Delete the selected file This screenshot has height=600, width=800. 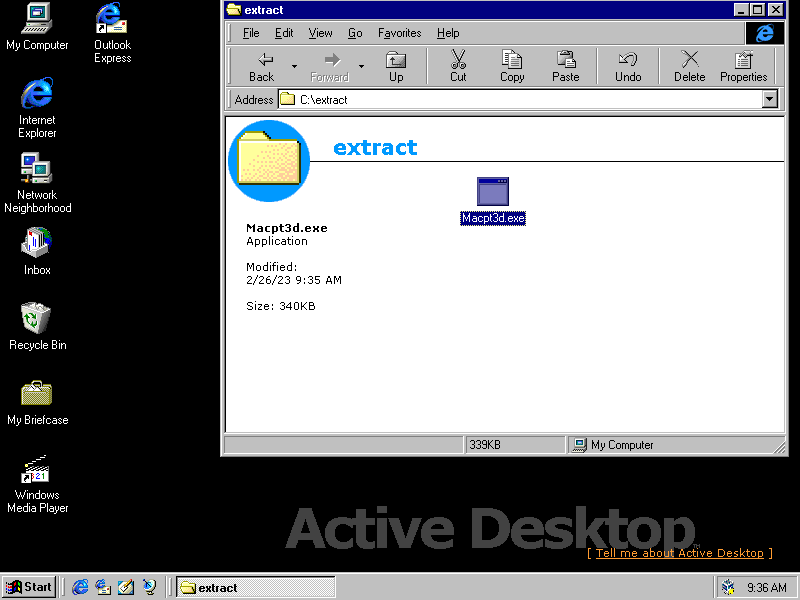pyautogui.click(x=689, y=67)
